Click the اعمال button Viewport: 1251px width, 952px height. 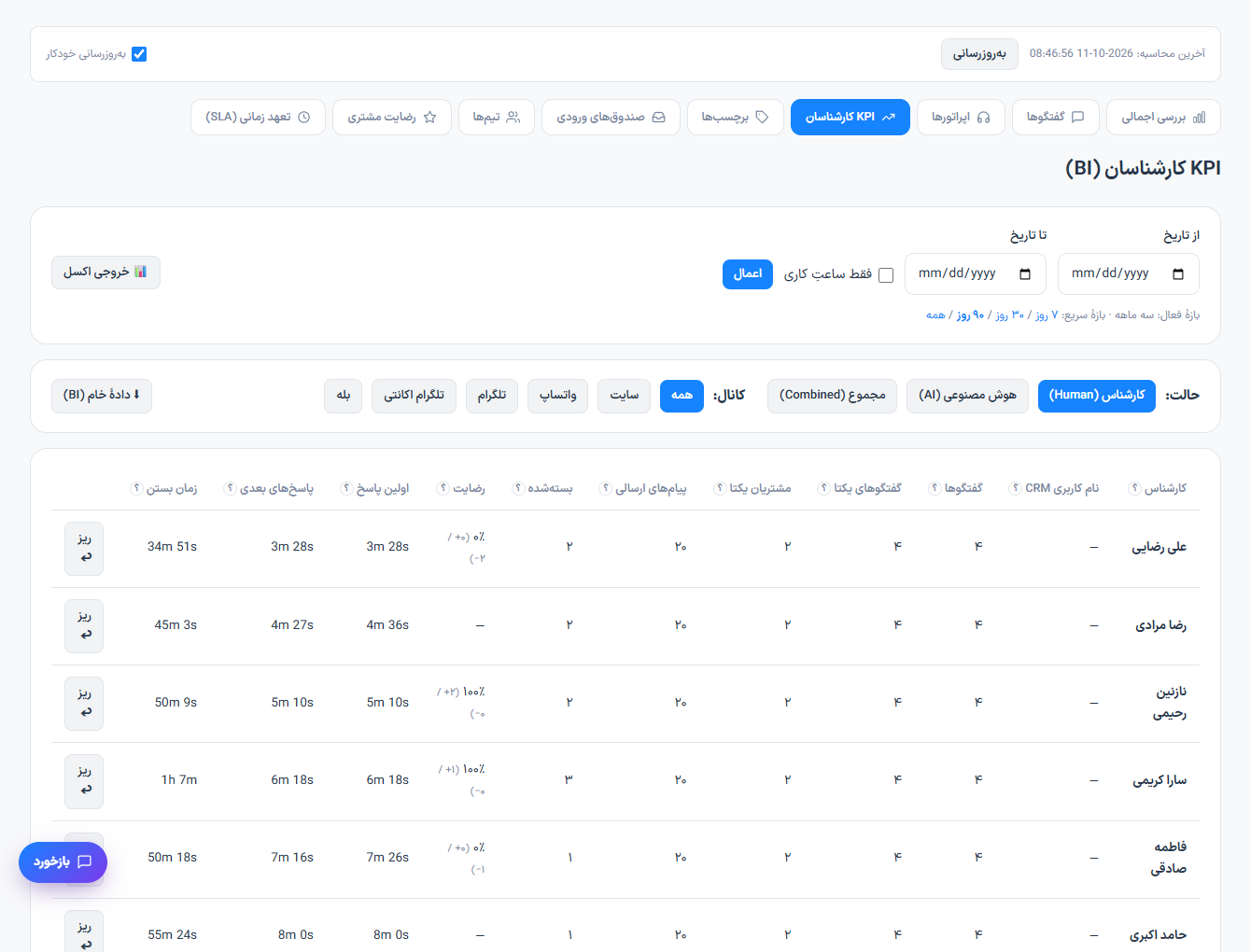[x=748, y=274]
